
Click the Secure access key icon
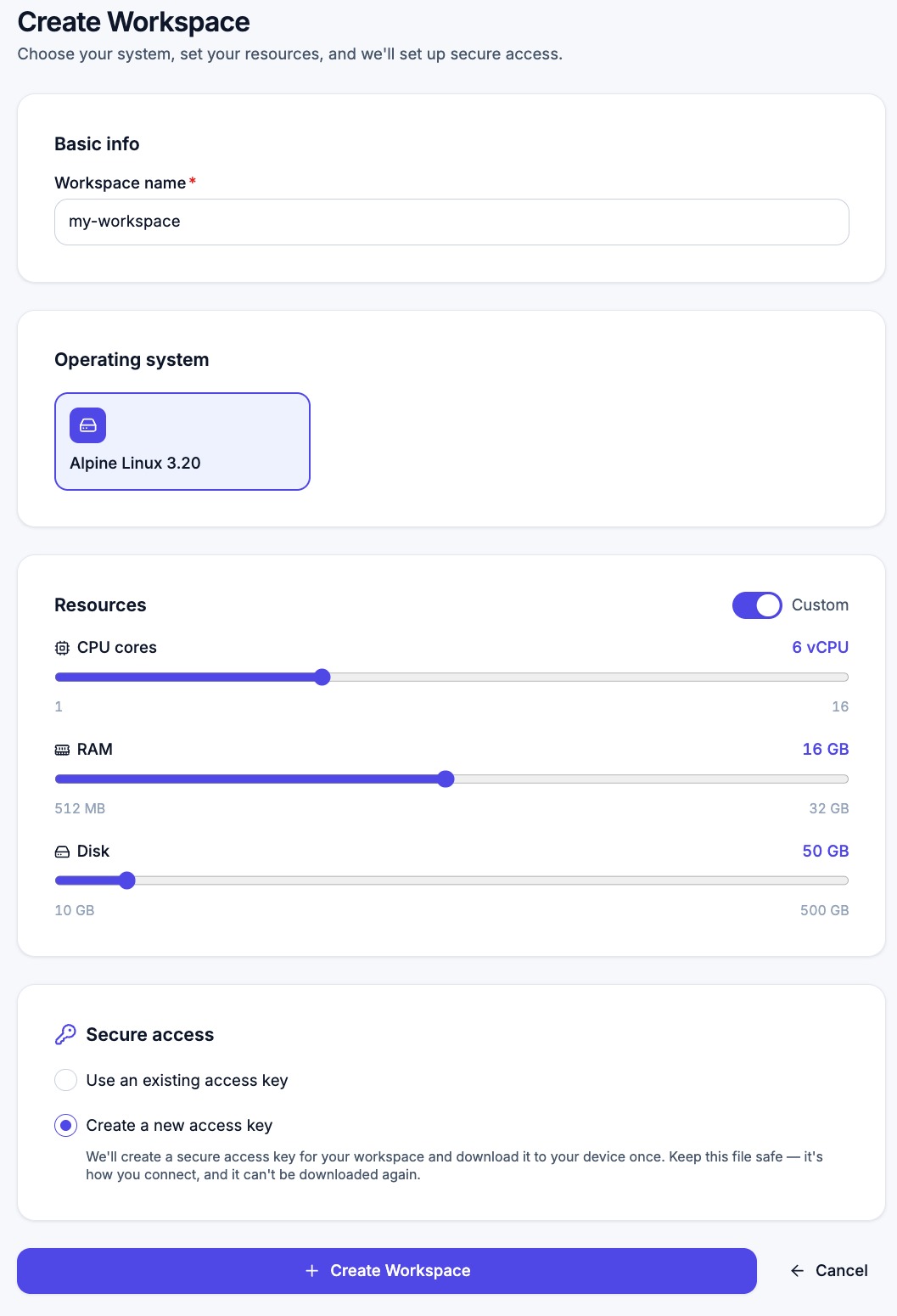click(65, 1034)
